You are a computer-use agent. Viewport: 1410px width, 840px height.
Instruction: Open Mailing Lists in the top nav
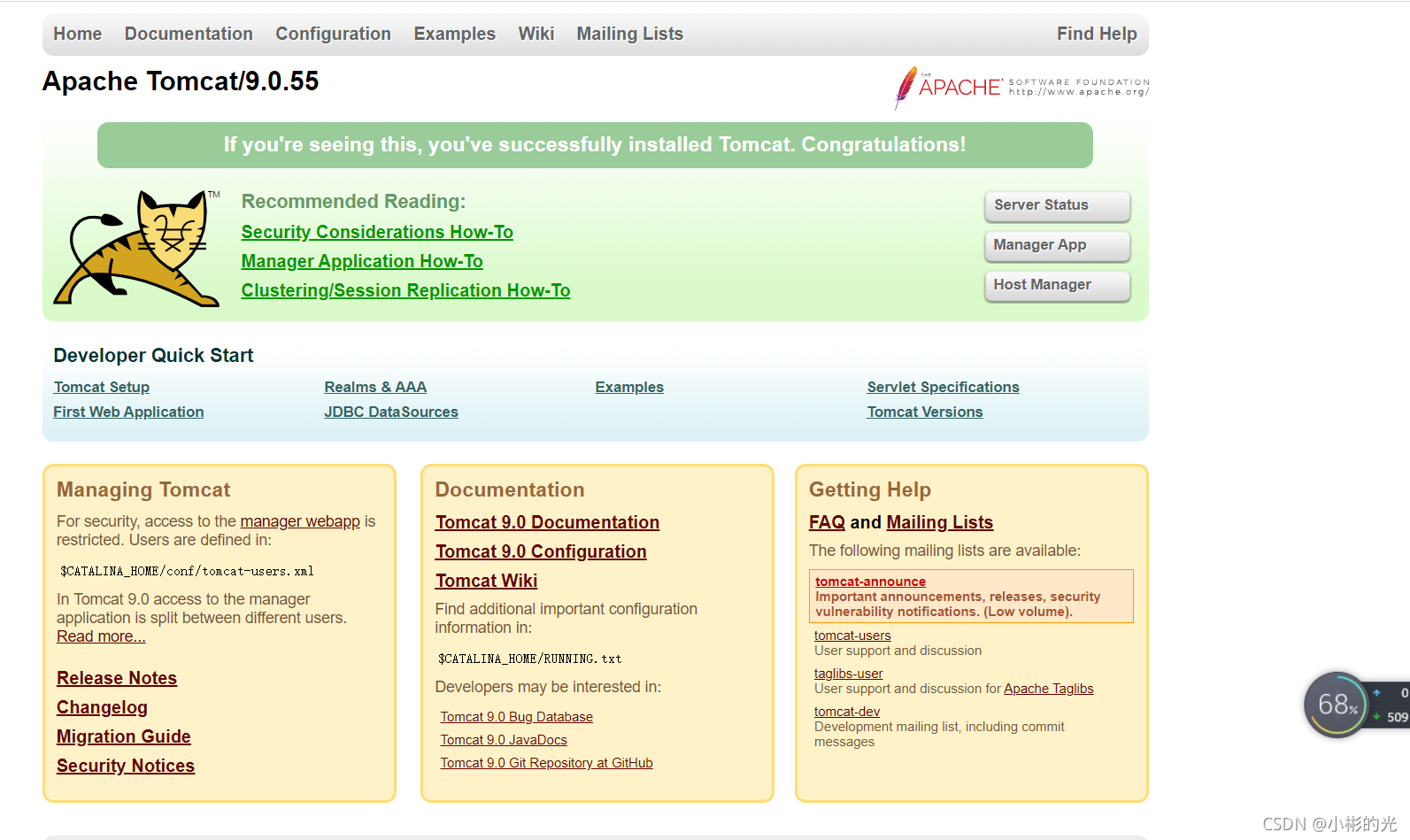[x=630, y=34]
